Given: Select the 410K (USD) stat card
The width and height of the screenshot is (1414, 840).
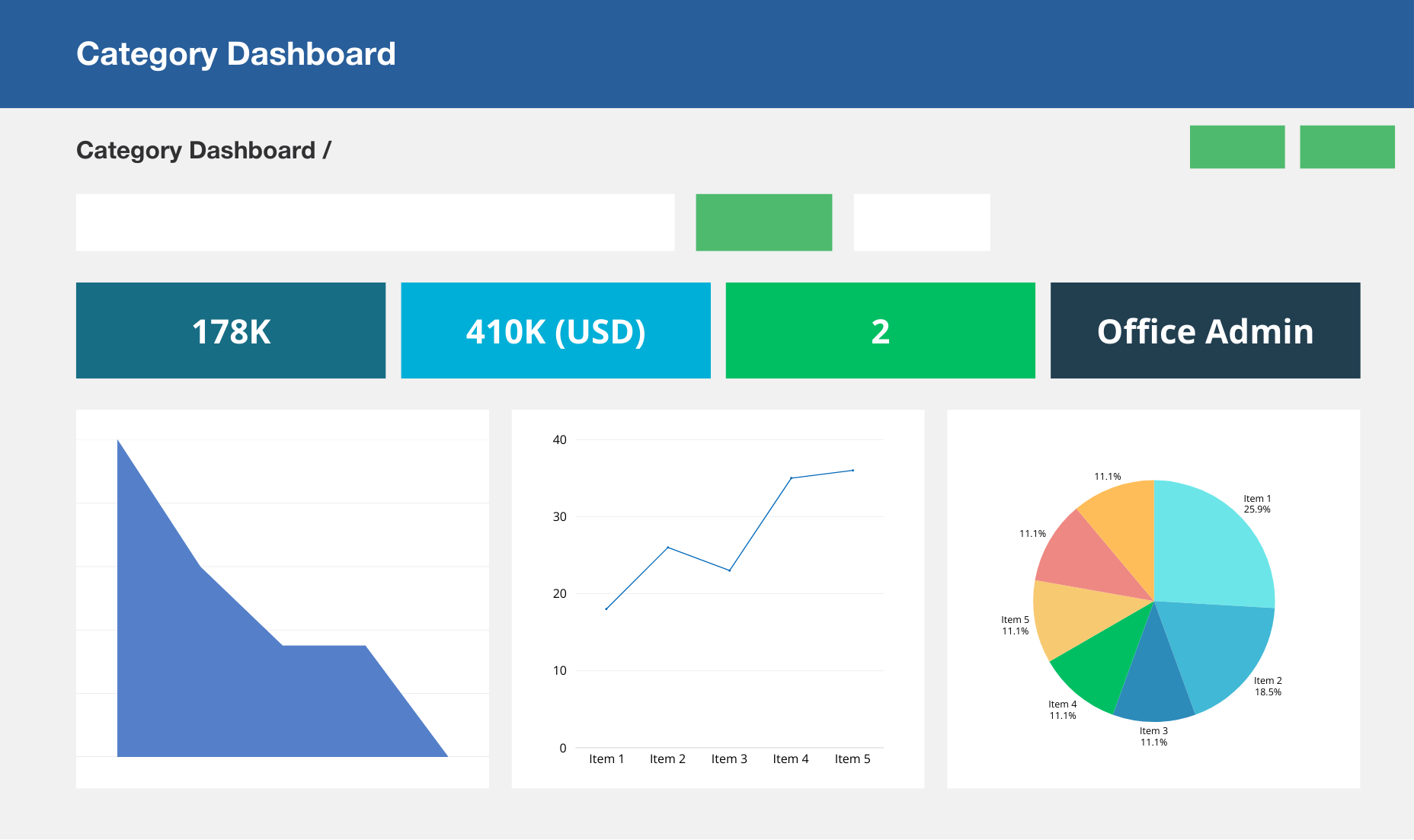Looking at the screenshot, I should pos(555,331).
